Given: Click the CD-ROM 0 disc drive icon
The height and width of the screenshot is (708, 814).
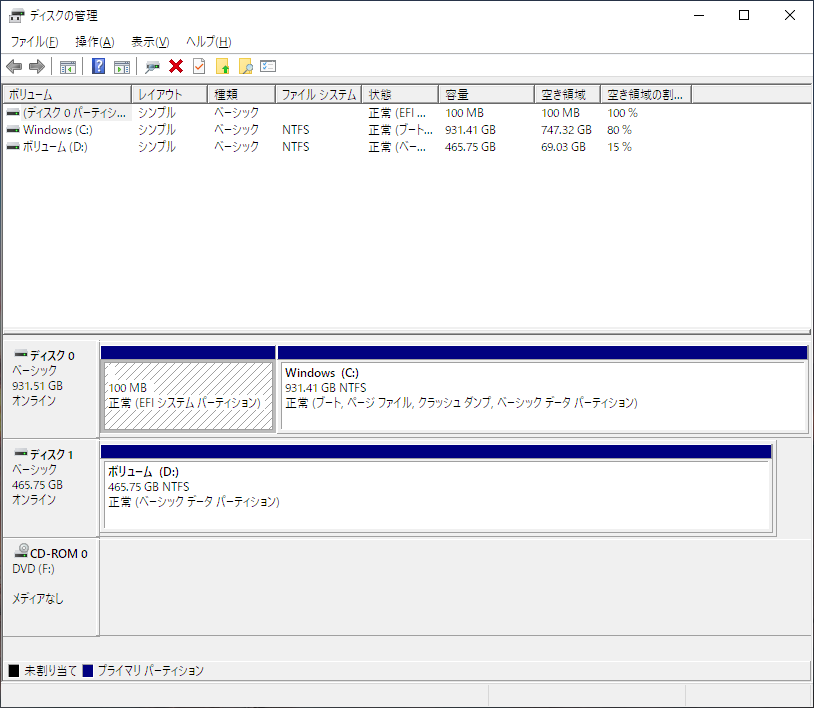Looking at the screenshot, I should (21, 551).
